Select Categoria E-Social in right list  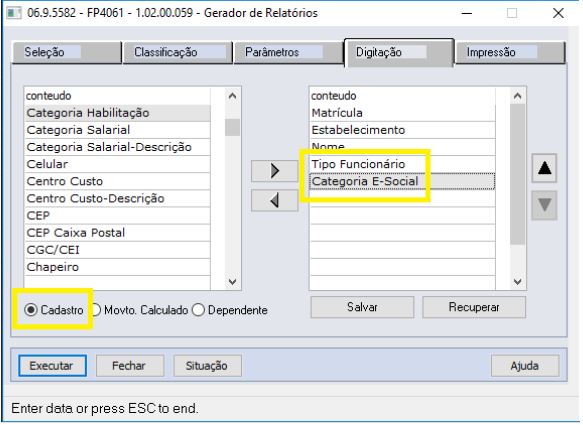click(403, 181)
